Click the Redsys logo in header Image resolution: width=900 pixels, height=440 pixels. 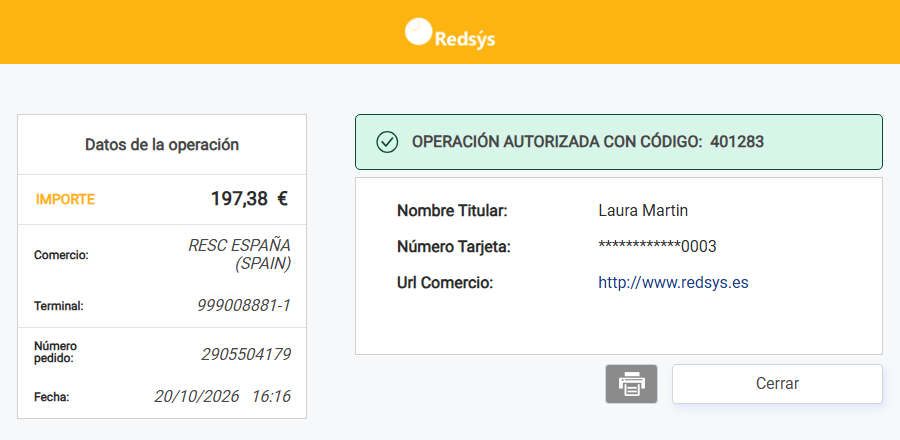(450, 33)
